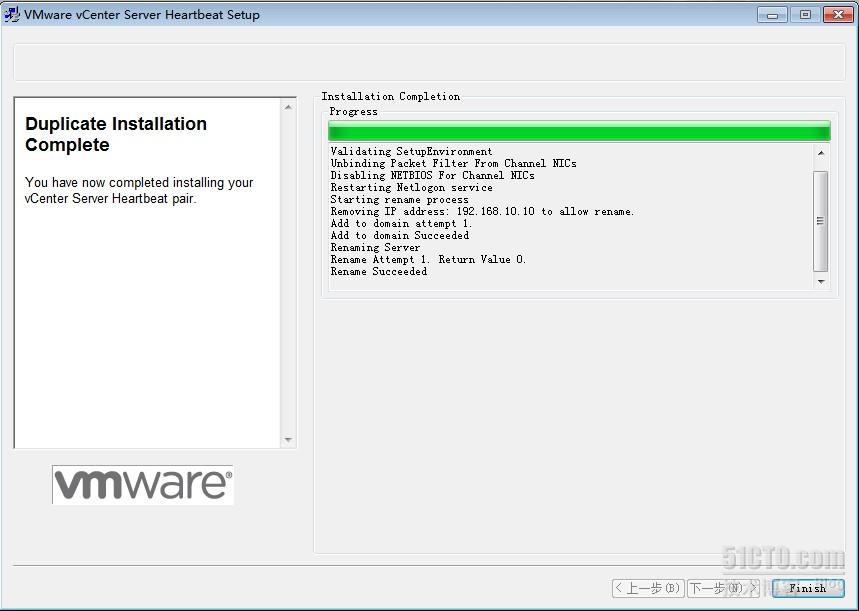Select log line 'Rename Attempt 1. Return Value 0.'
859x611 pixels.
click(428, 260)
